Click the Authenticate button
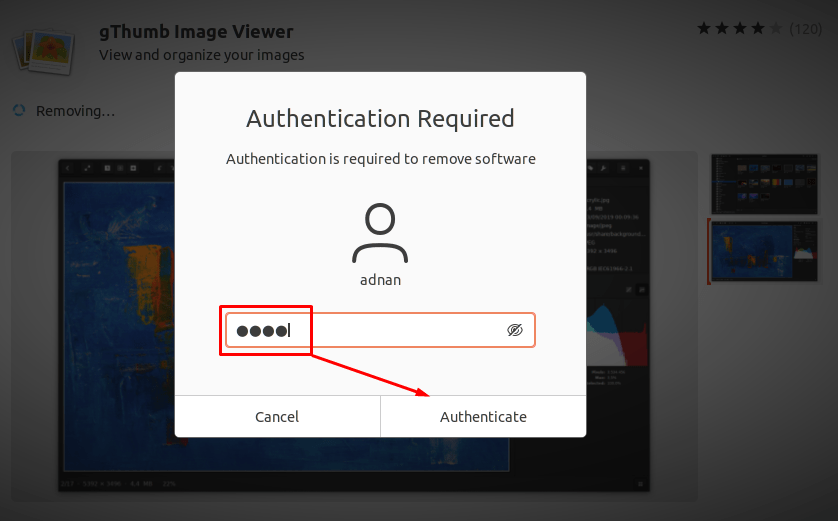 pos(483,417)
